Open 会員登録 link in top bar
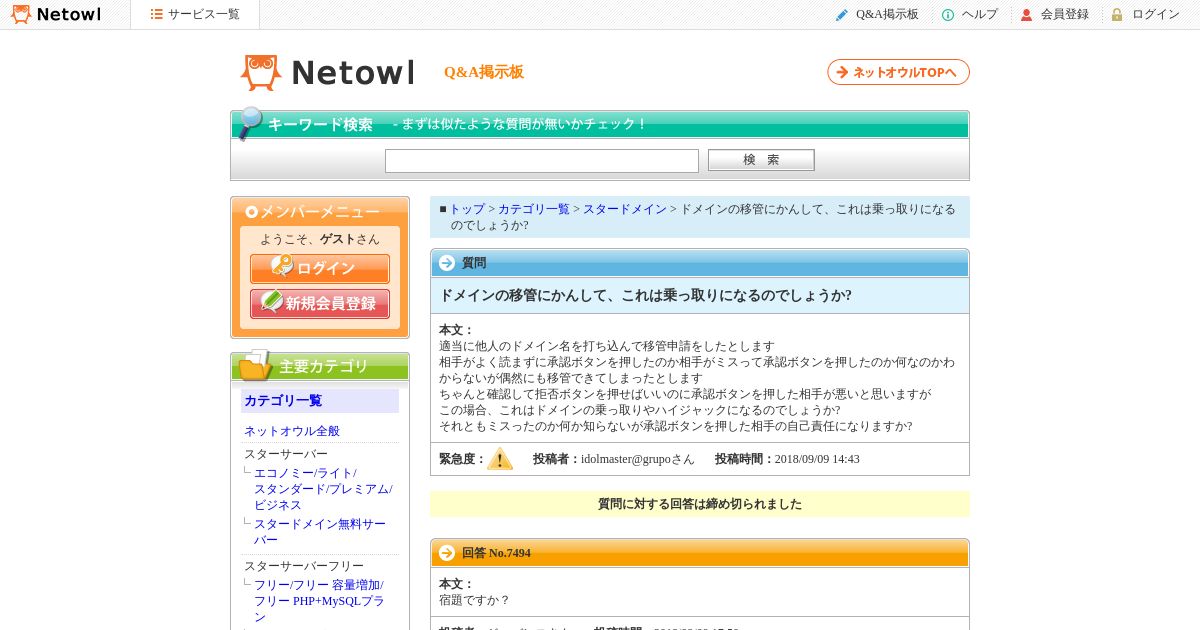Screen dimensions: 1200x630 click(x=1065, y=15)
